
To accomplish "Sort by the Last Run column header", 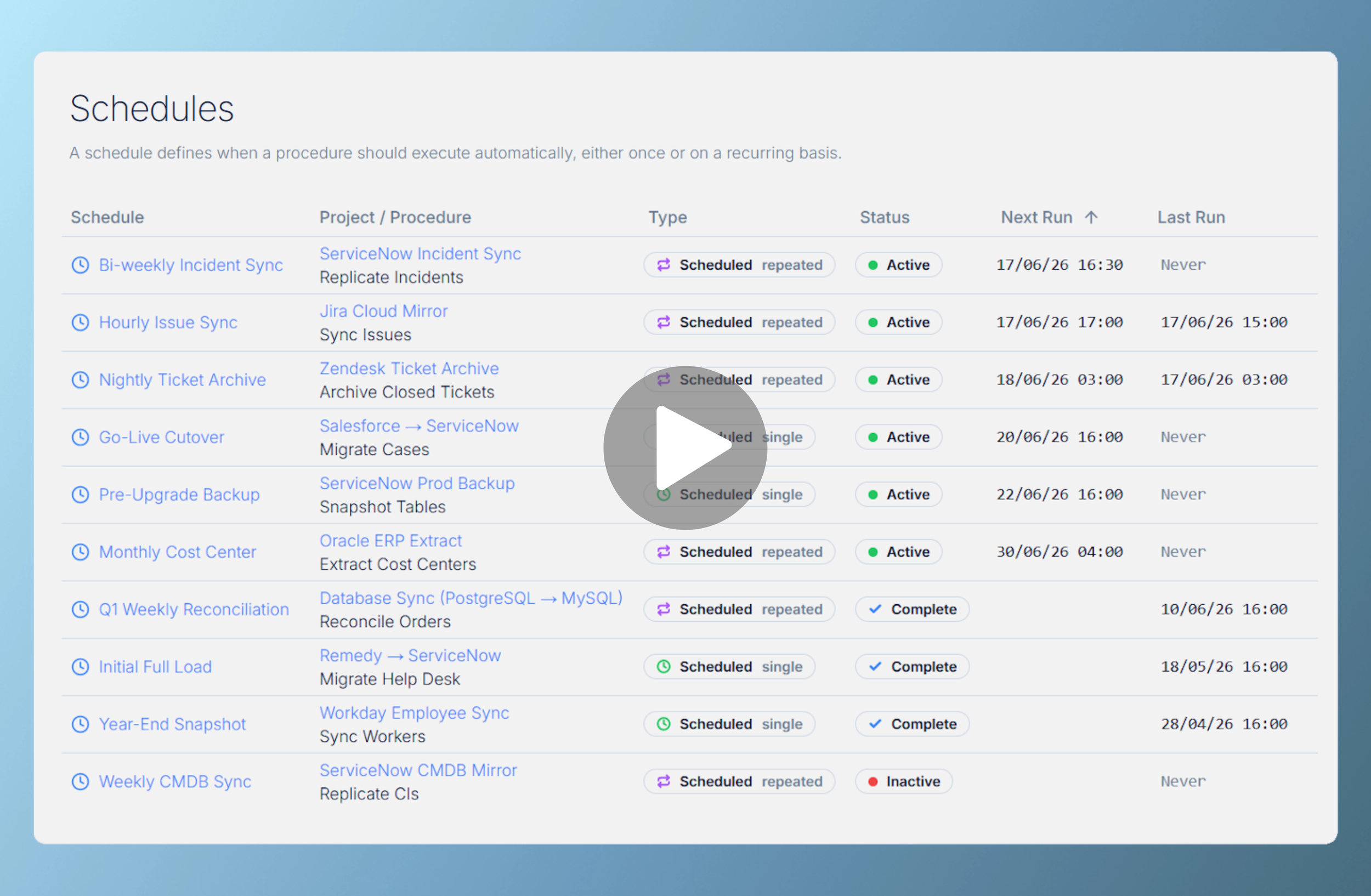I will [x=1191, y=217].
